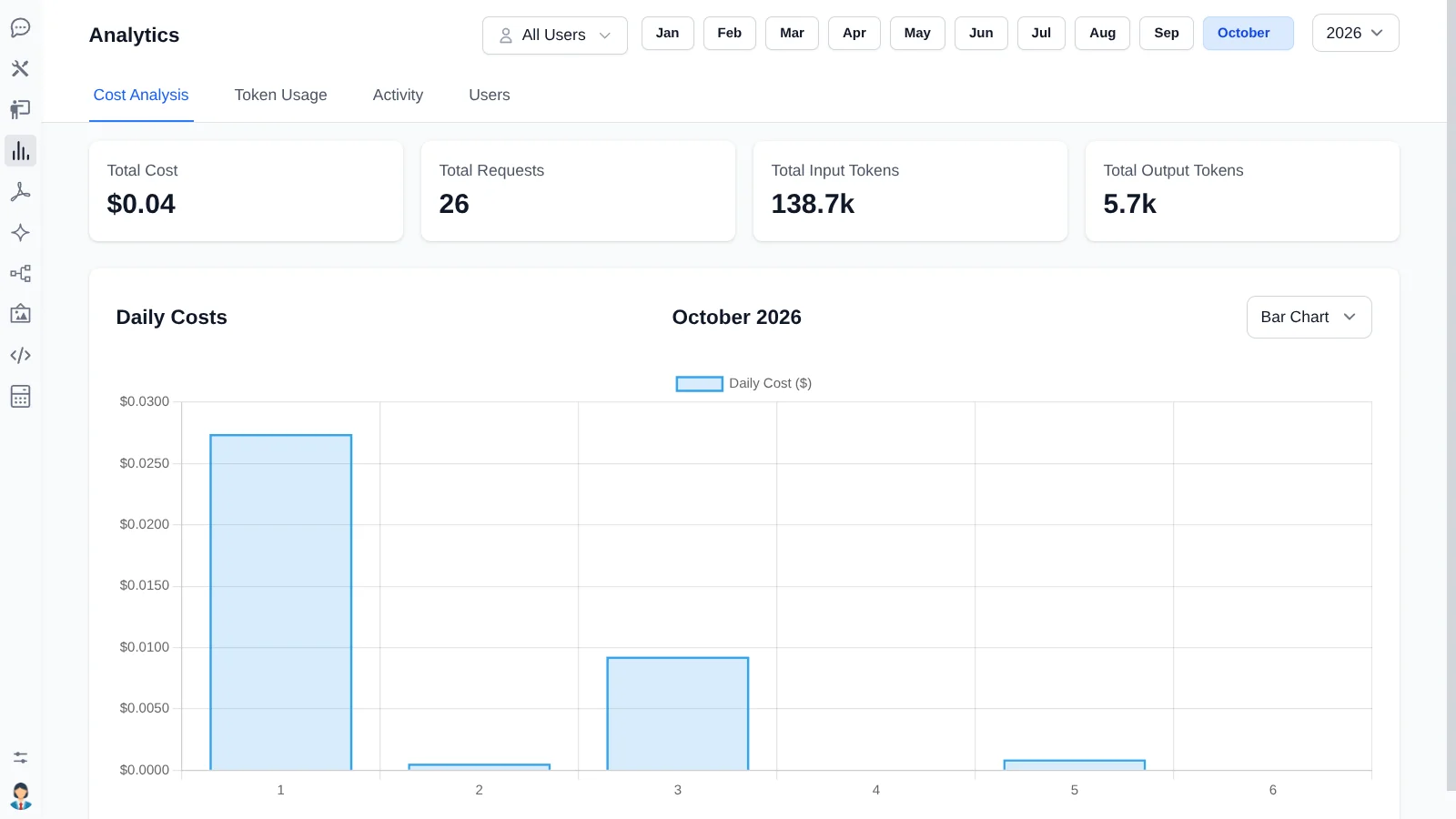Open the 2026 year dropdown
The image size is (1456, 819).
pos(1355,33)
